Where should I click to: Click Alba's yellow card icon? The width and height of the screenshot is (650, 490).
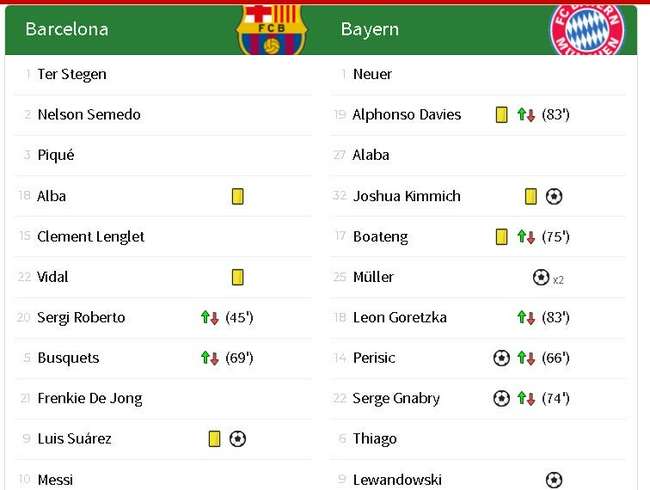click(x=238, y=196)
